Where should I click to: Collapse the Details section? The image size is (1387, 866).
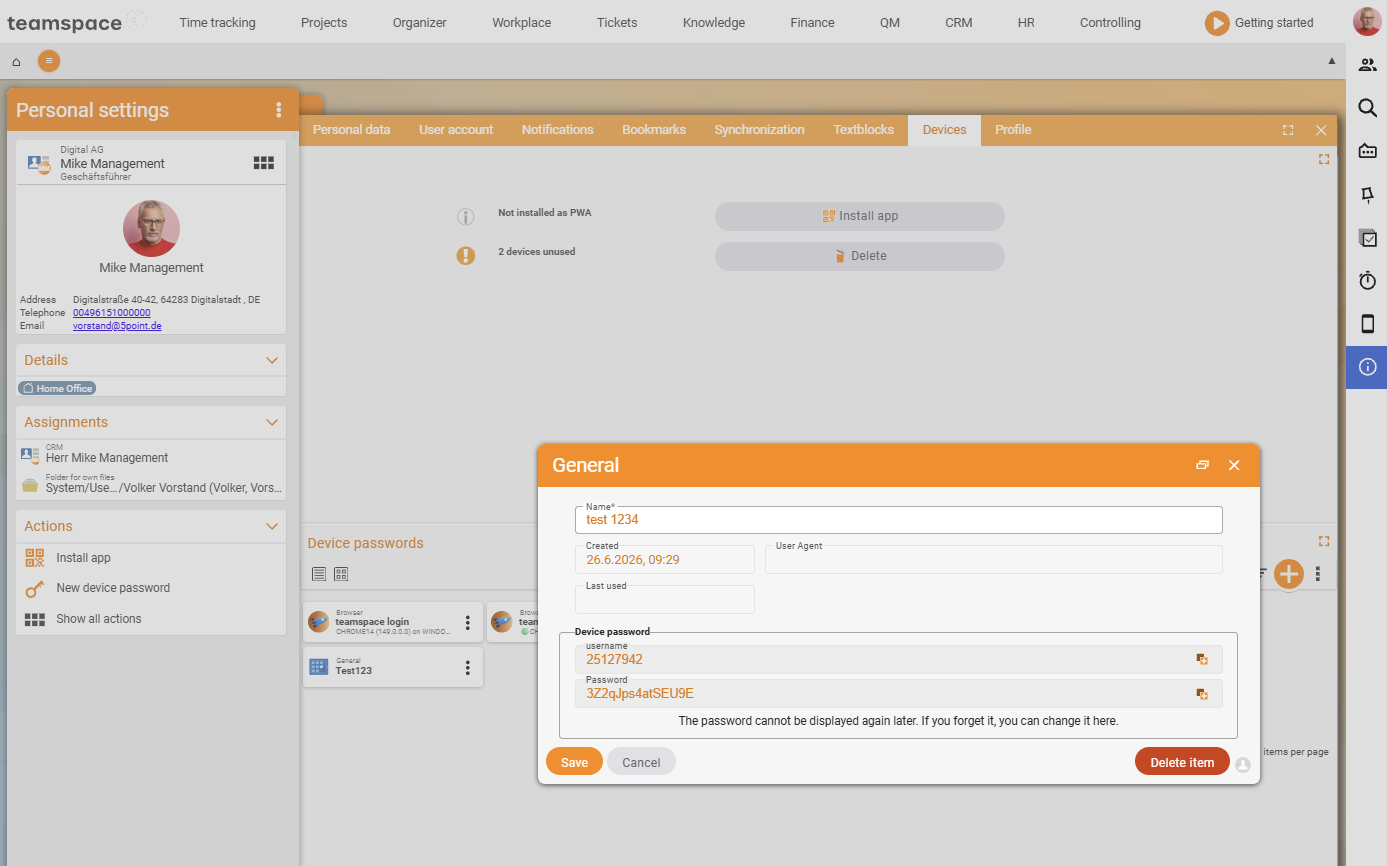272,360
